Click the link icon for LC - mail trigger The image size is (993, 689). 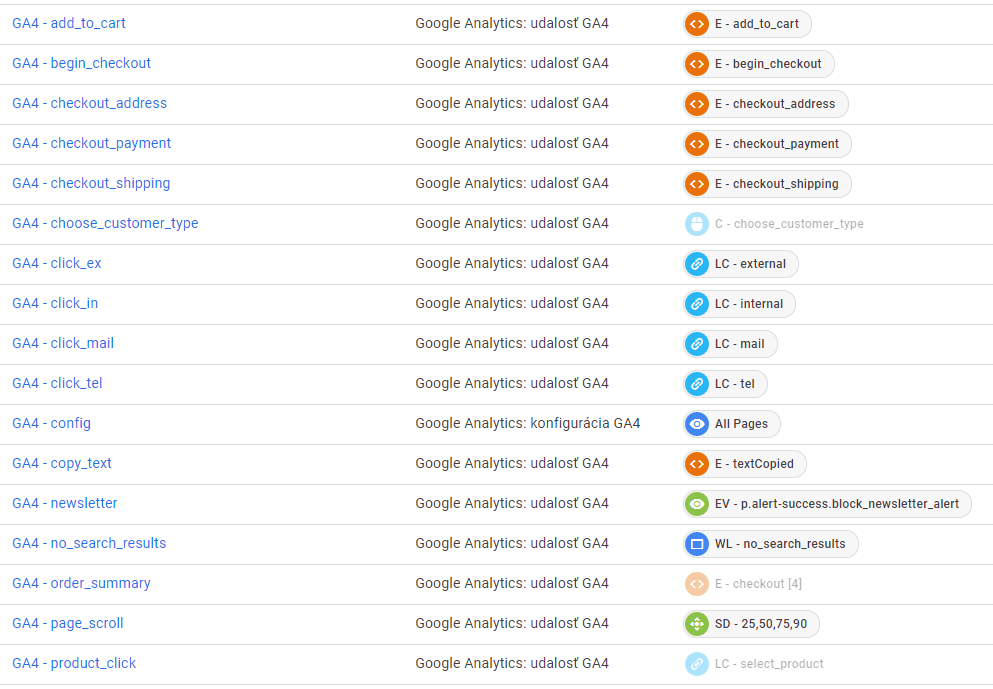[x=697, y=344]
